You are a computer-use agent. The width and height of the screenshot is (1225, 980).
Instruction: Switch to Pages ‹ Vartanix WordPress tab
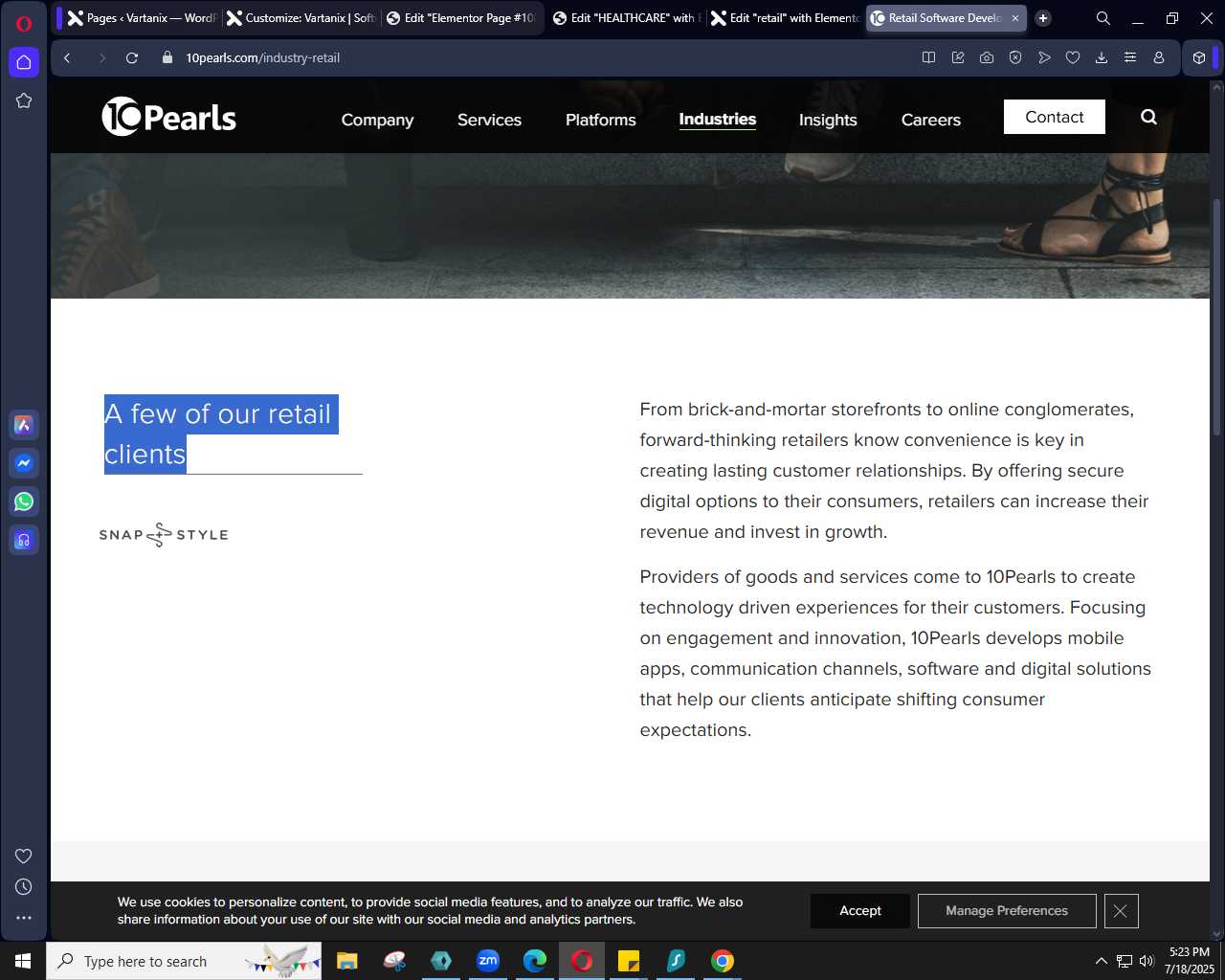142,18
